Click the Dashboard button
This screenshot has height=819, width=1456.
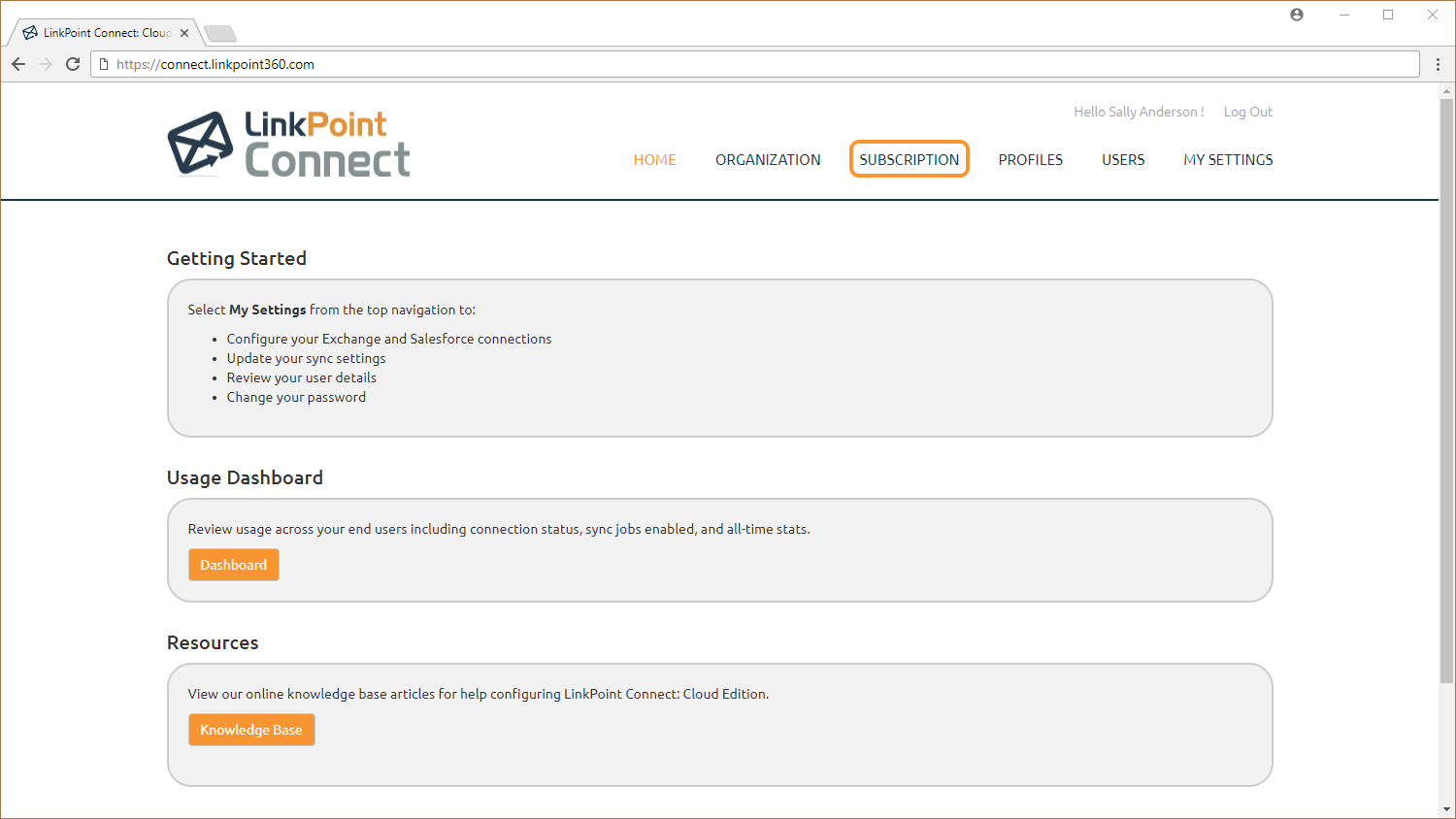pyautogui.click(x=234, y=565)
